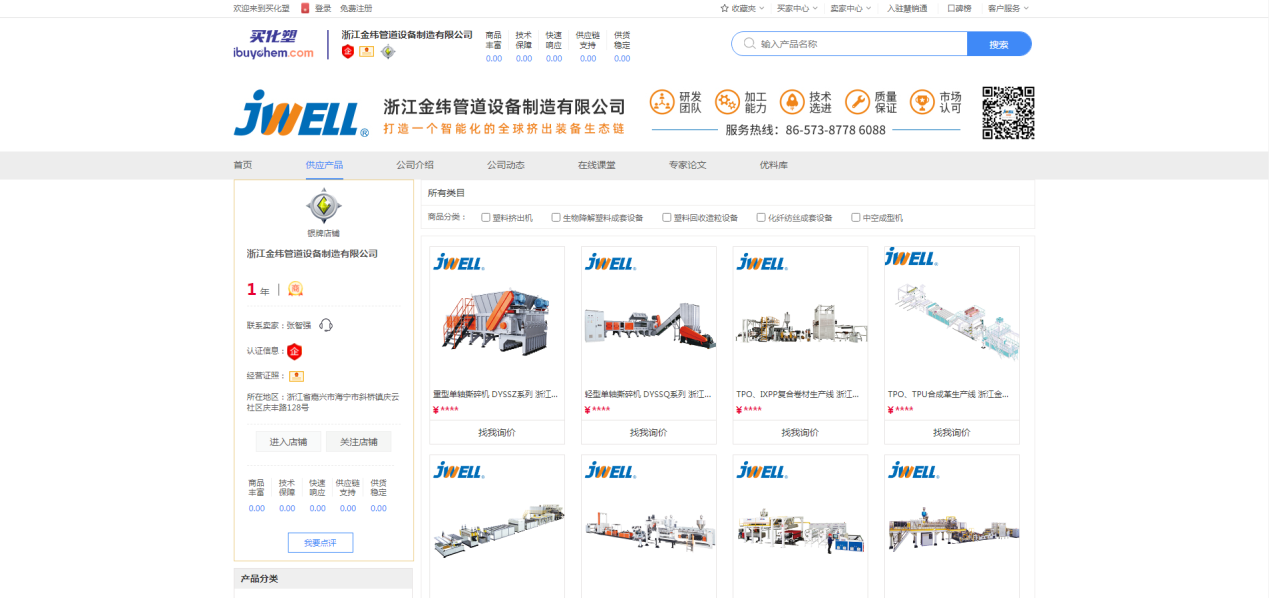This screenshot has width=1269, height=598.
Task: Click the 轻型单轴撕碎机 DYSSQ系列 title
Action: pos(647,394)
